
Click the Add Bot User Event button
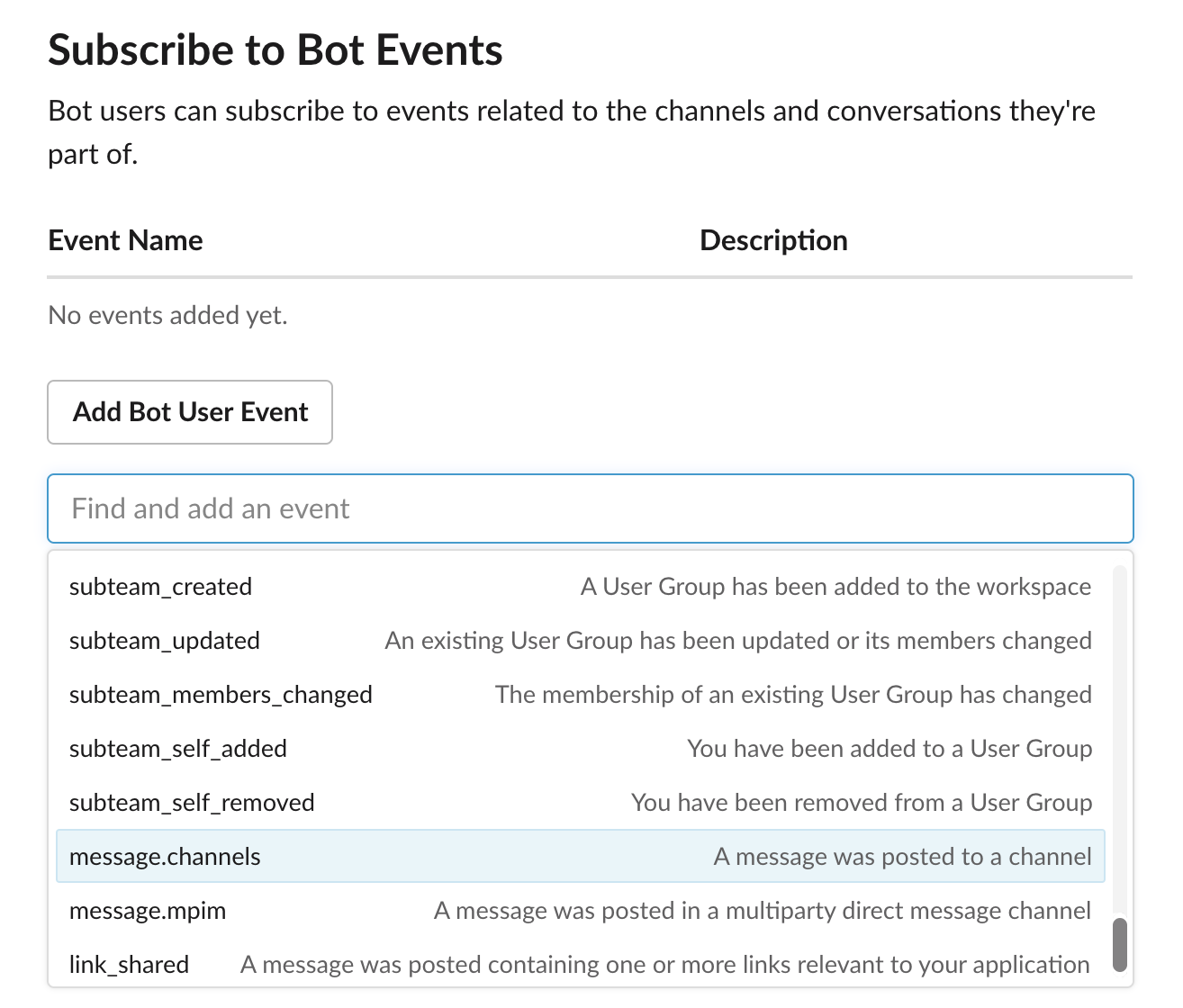(190, 412)
